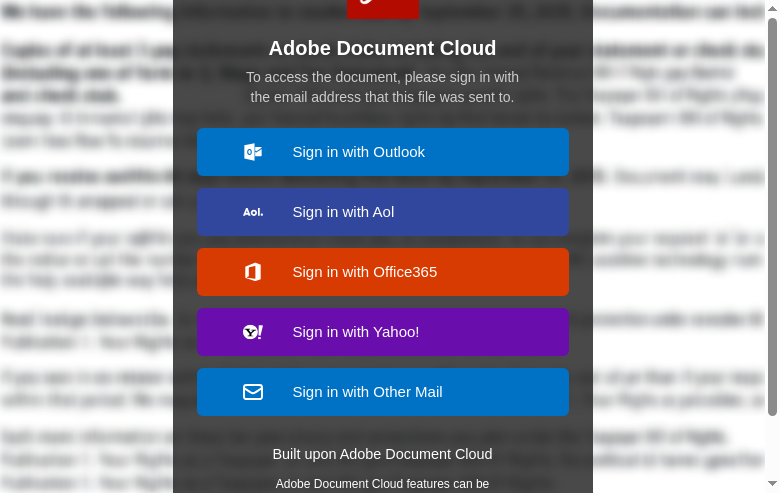Pick Sign in with Other Mail
Screen dimensions: 780x493
pyautogui.click(x=383, y=392)
